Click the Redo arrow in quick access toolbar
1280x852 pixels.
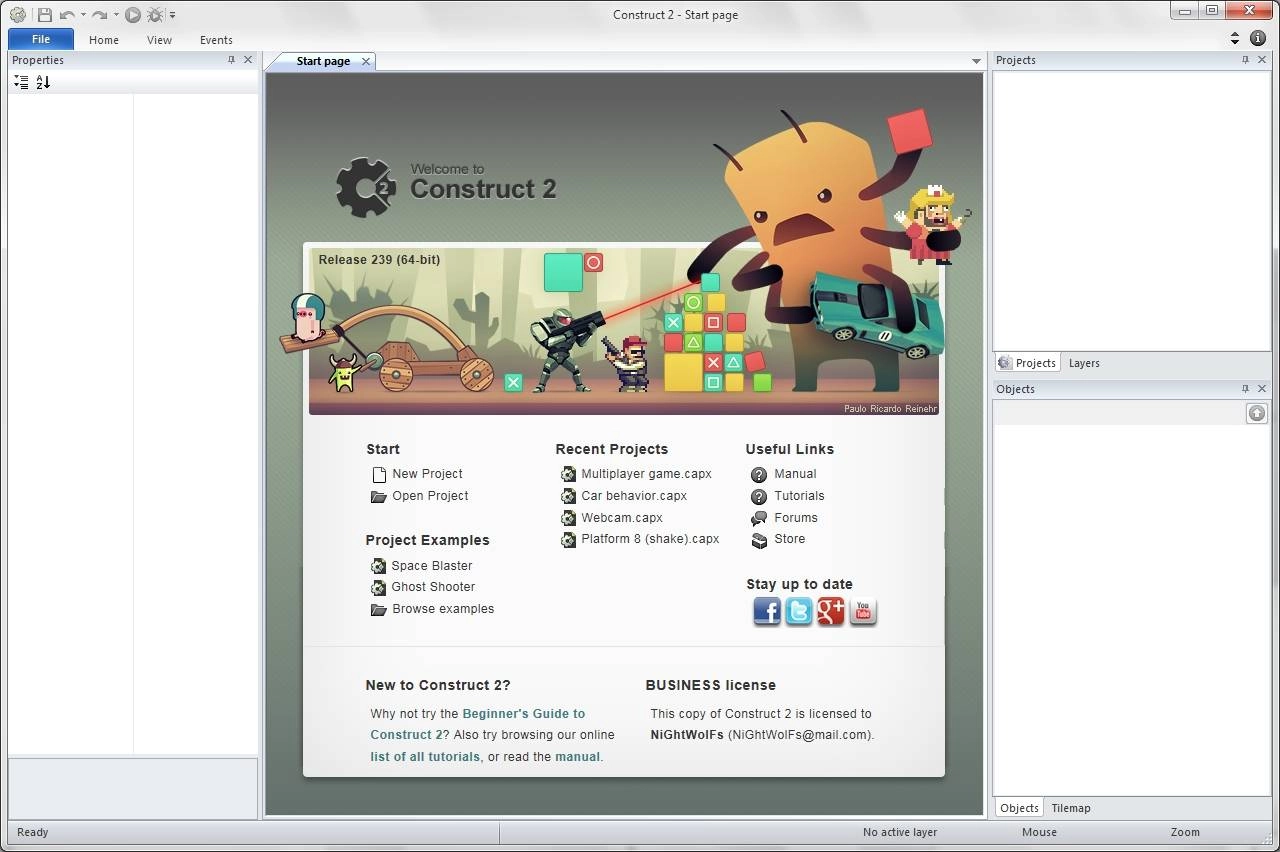click(99, 15)
